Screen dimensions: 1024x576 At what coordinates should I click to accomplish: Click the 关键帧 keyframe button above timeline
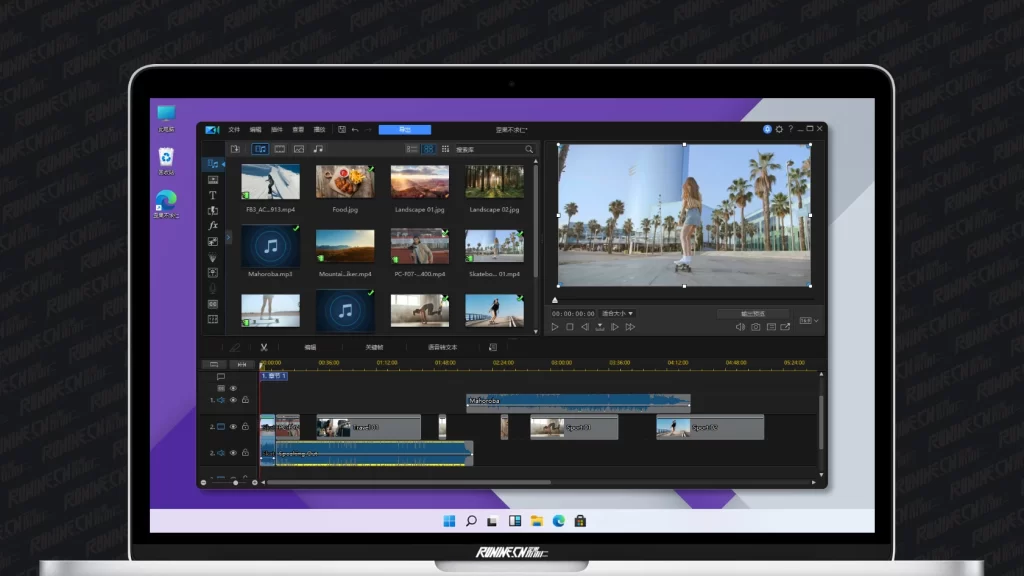[x=374, y=347]
